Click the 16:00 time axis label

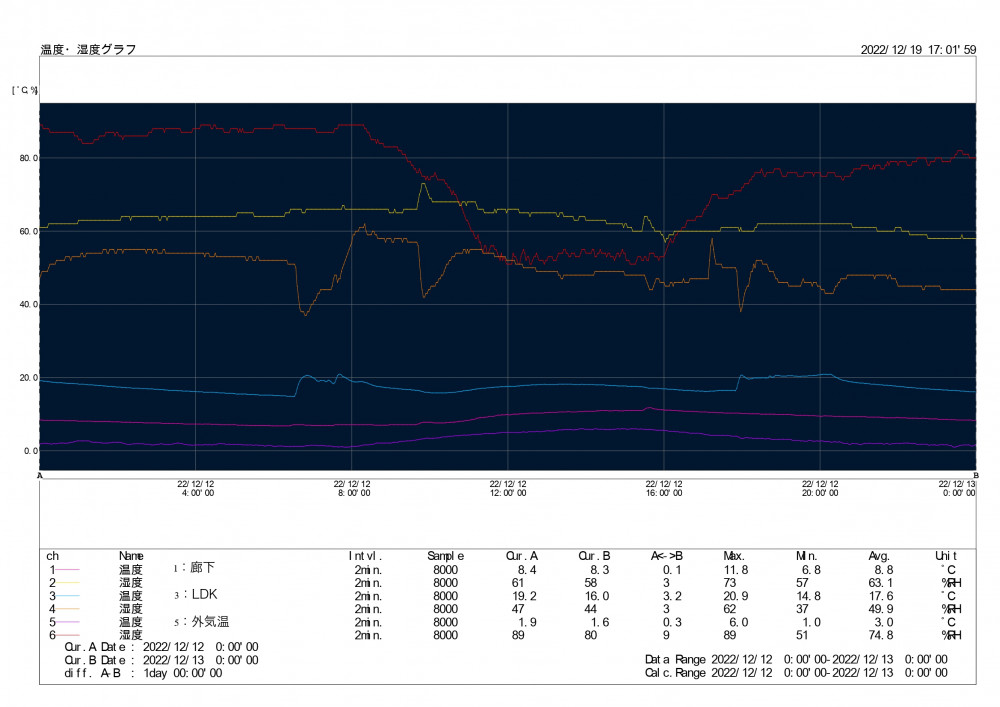(x=664, y=488)
